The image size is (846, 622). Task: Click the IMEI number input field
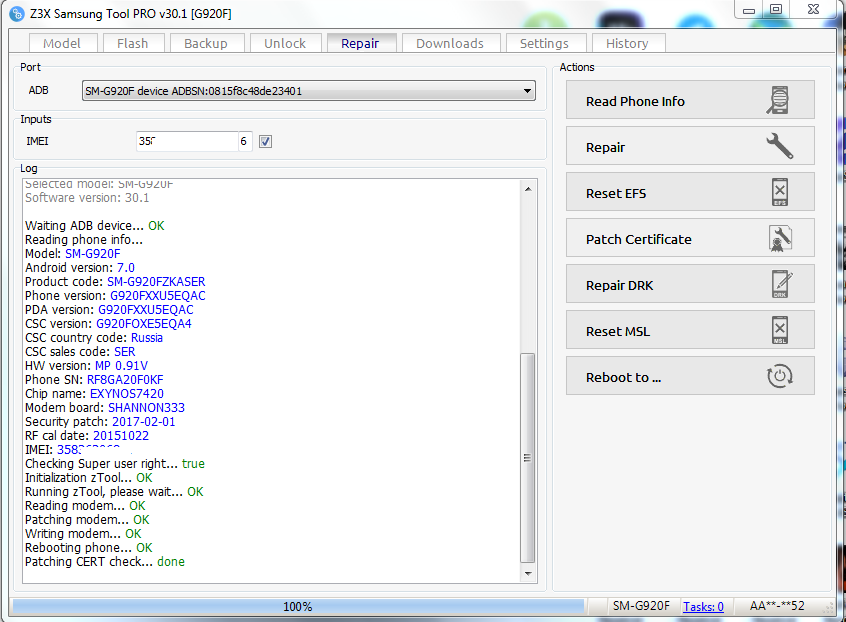click(187, 141)
